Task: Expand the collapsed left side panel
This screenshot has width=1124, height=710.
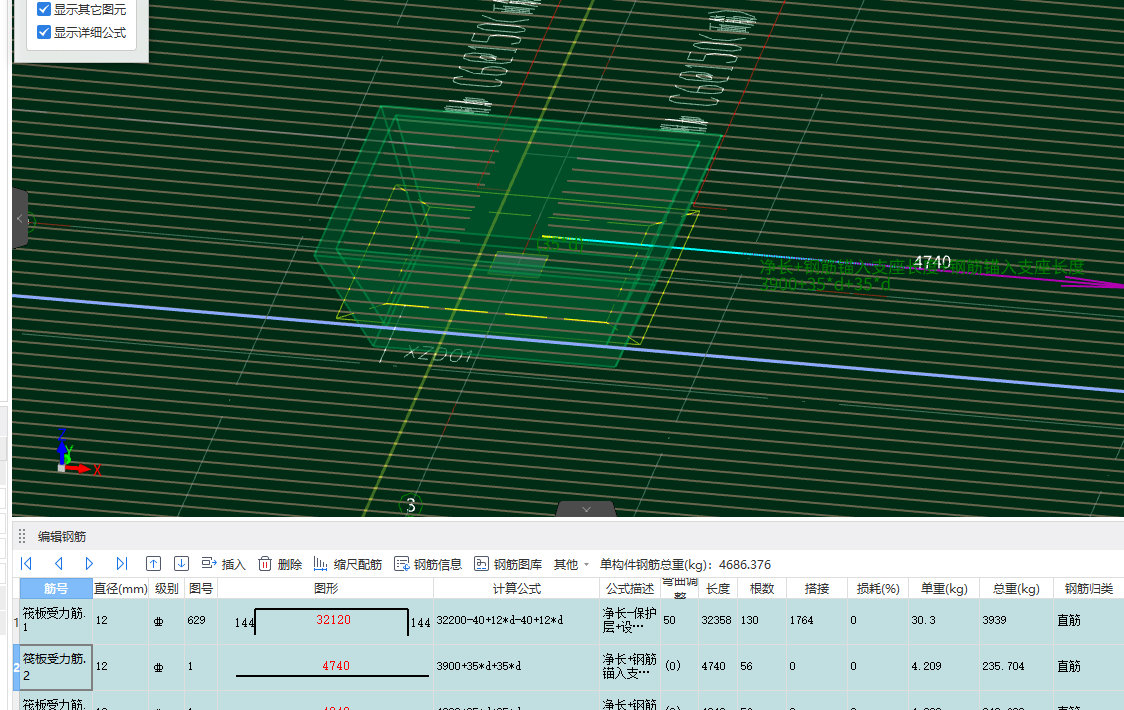Action: coord(20,218)
